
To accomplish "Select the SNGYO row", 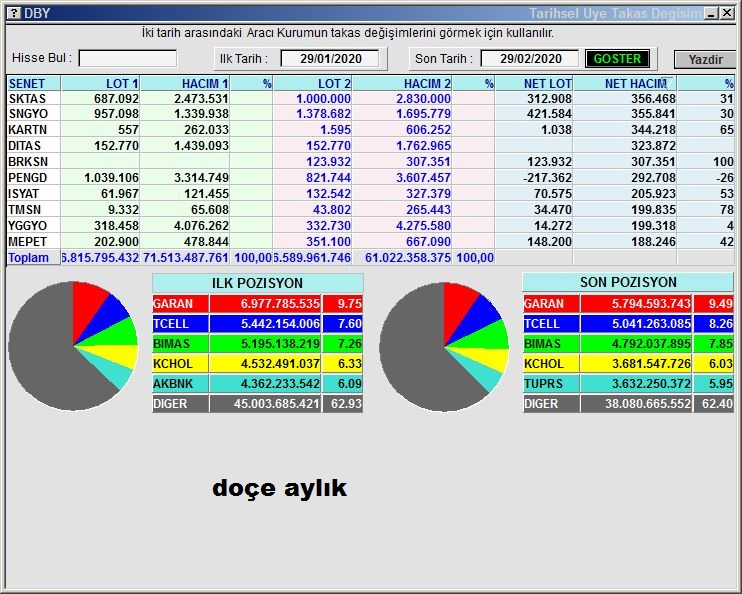I will [x=371, y=114].
